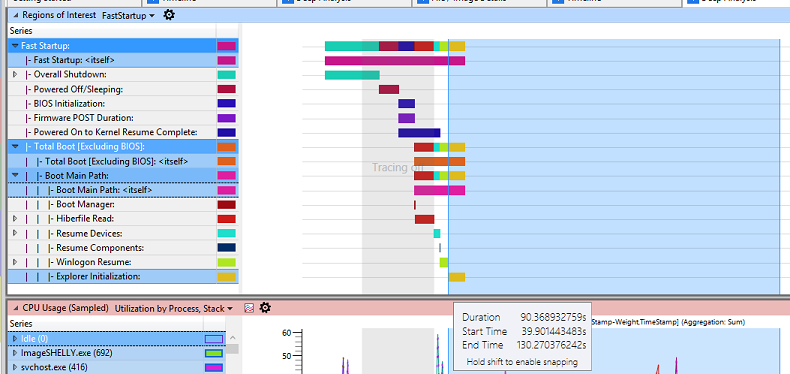Select Powered On to Kernel Resume Complete row
The height and width of the screenshot is (374, 790).
[123, 133]
